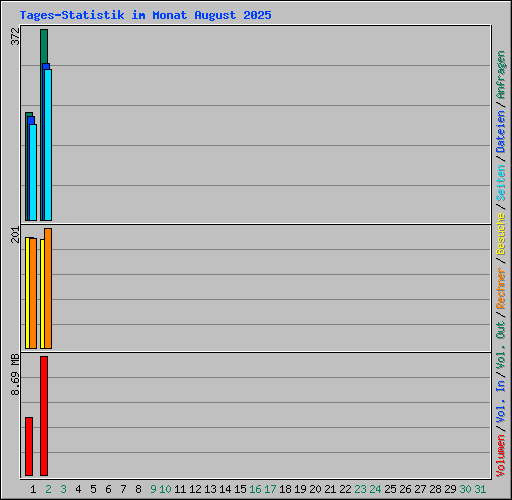The image size is (512, 500).
Task: Click day 15 on the x-axis
Action: click(x=240, y=489)
